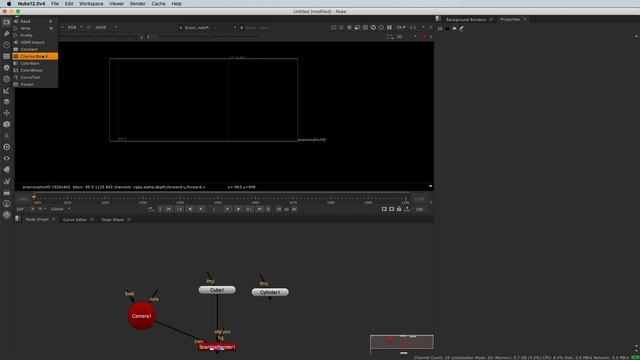Open the Other nodes toolbar icon

7,192
